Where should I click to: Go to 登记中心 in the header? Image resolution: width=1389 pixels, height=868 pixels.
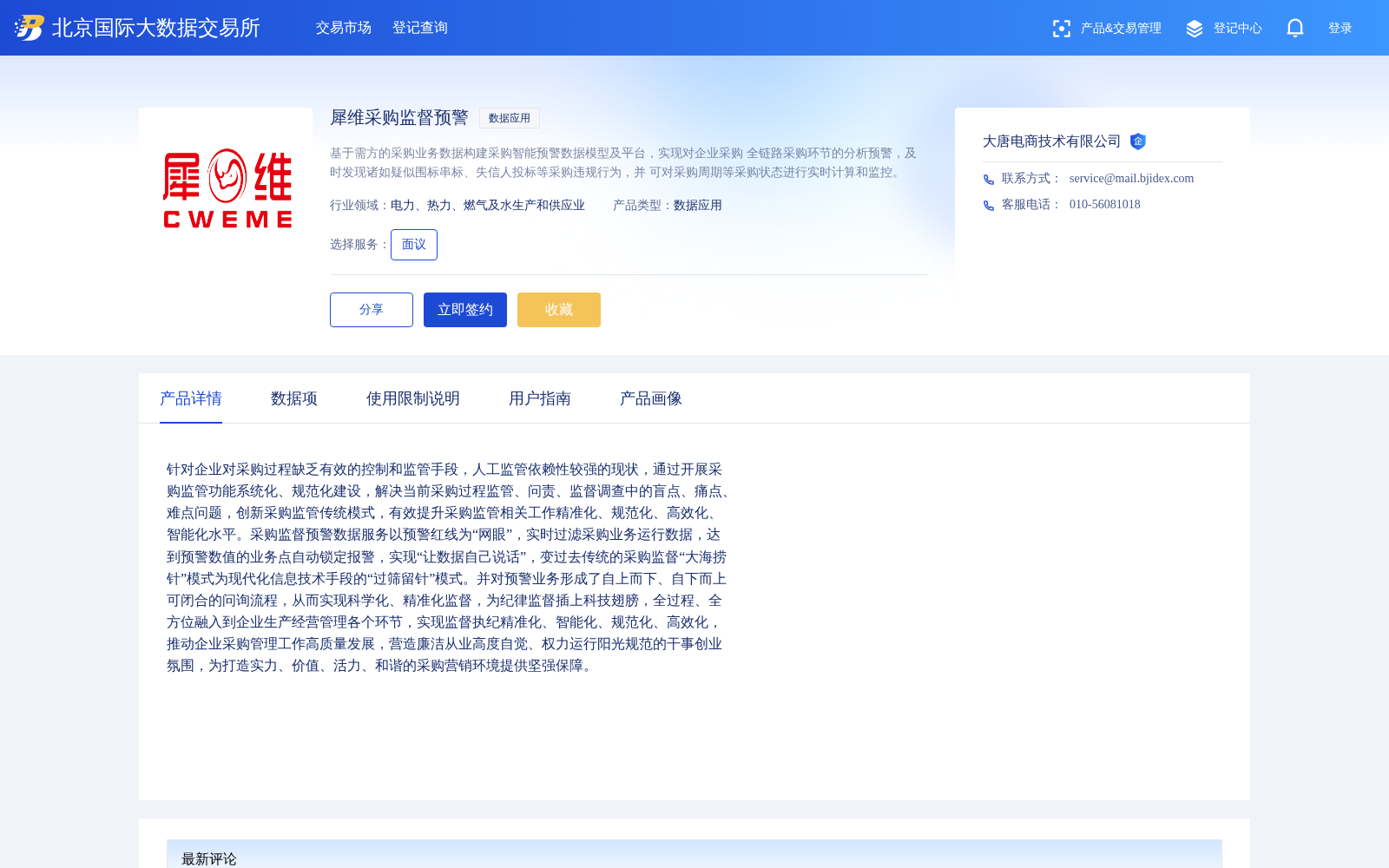tap(1238, 29)
